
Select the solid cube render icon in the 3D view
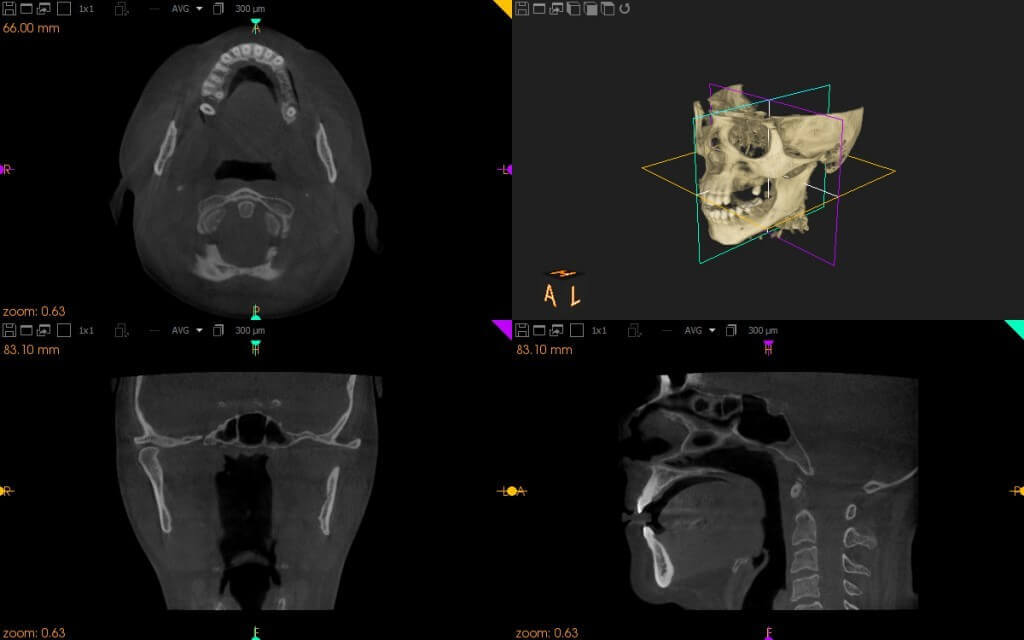(x=591, y=9)
